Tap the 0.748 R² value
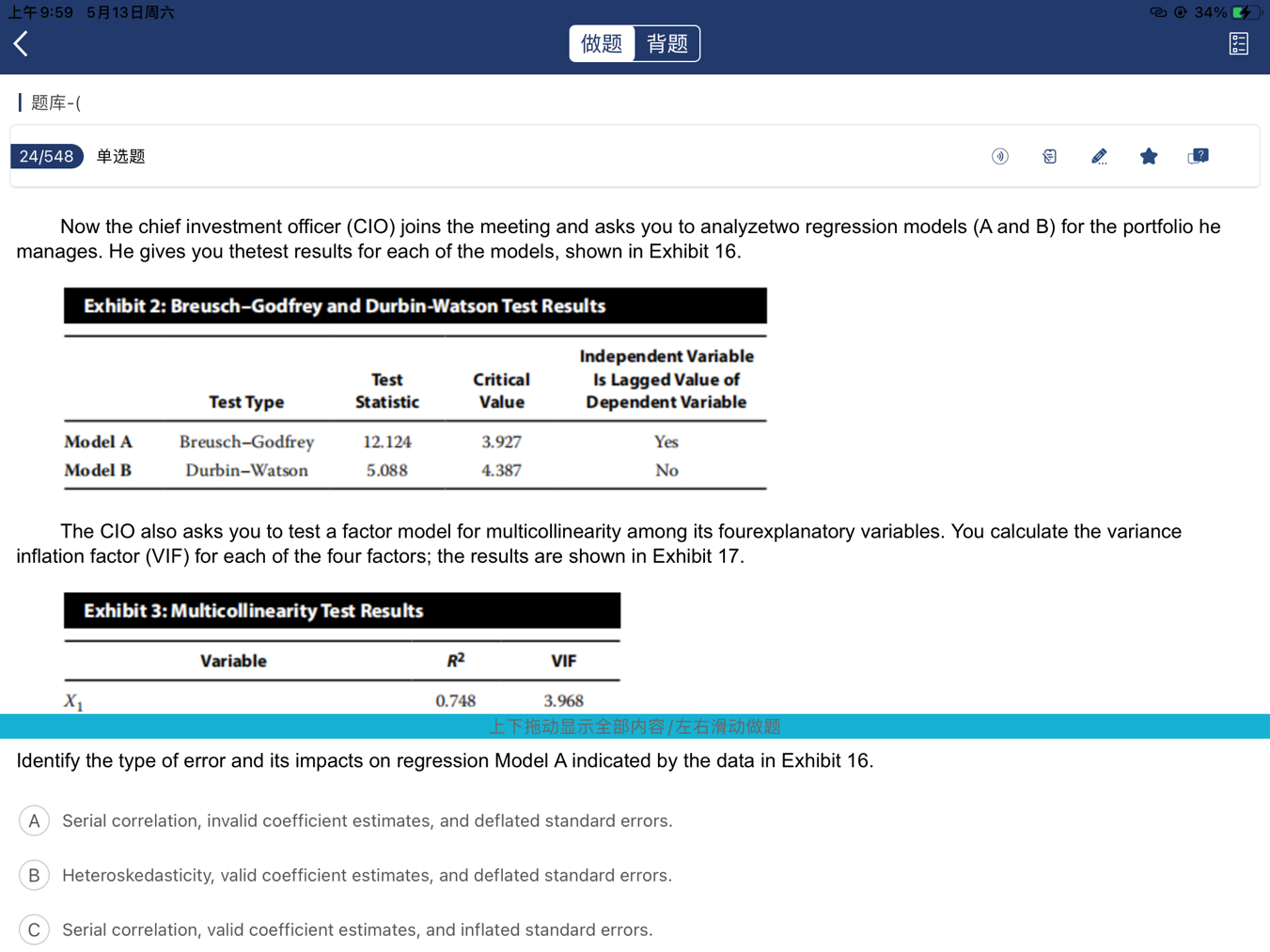 [456, 700]
